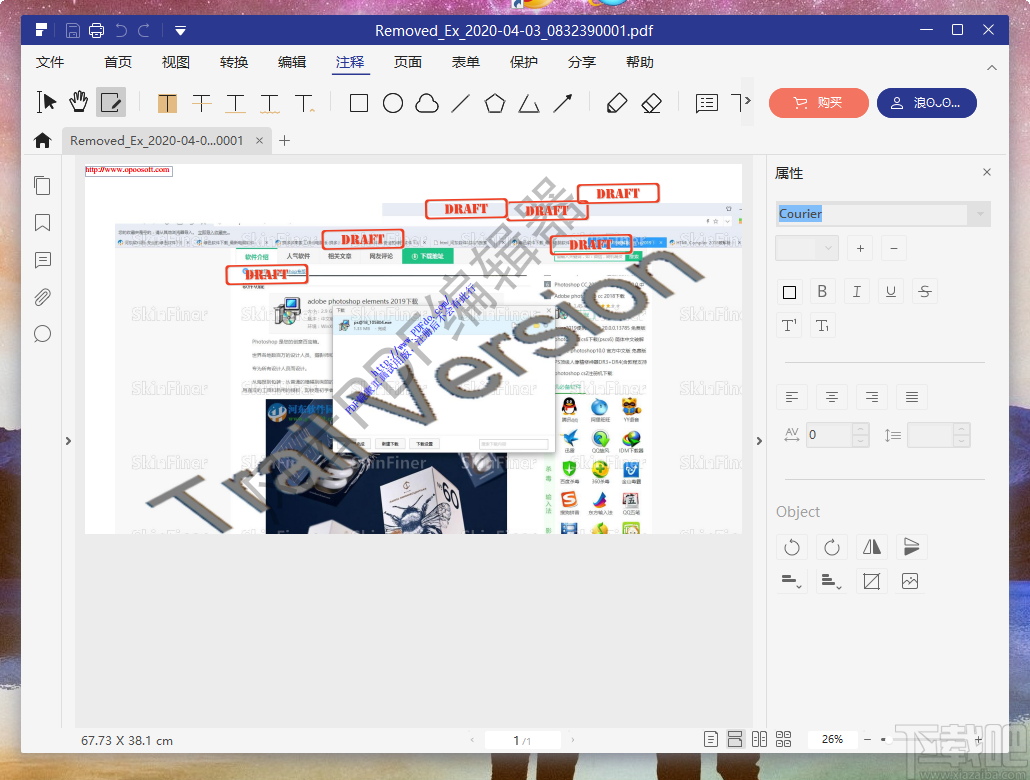
Task: Toggle superscript formatting
Action: point(789,325)
